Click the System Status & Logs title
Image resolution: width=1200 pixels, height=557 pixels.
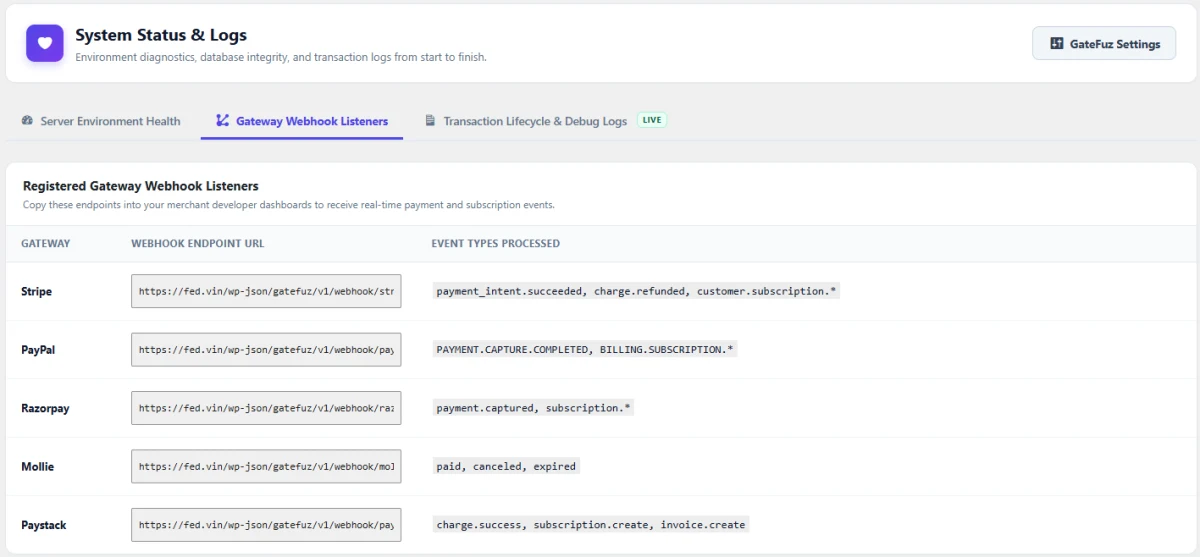[x=161, y=35]
